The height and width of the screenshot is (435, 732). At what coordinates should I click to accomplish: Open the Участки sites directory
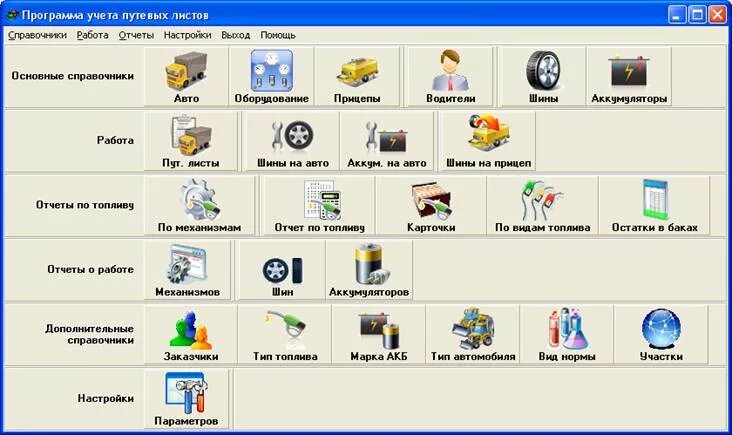(661, 334)
